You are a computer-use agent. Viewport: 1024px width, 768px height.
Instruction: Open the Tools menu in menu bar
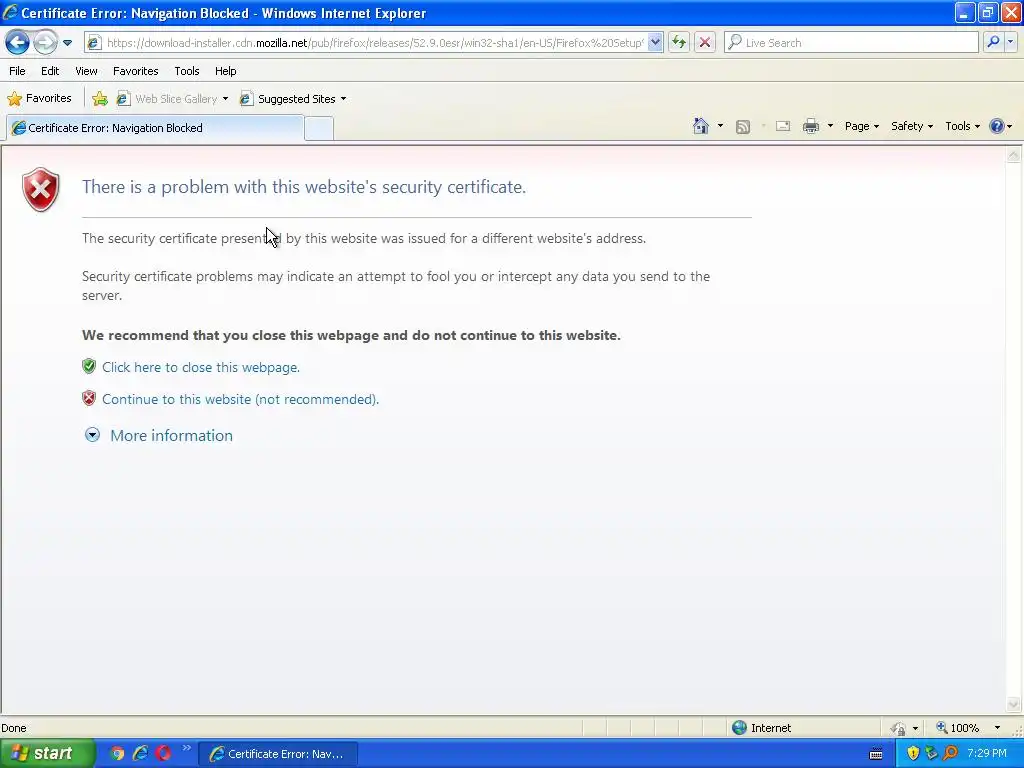(187, 71)
